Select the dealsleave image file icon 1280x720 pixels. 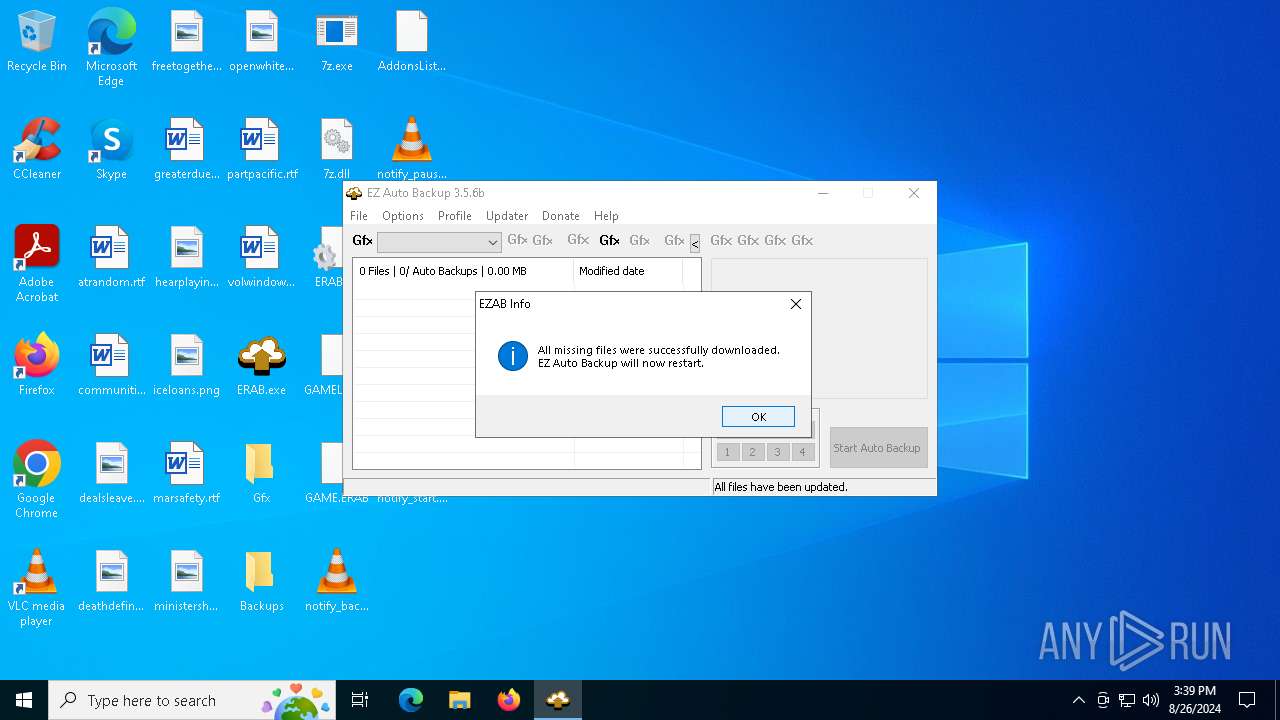click(111, 473)
